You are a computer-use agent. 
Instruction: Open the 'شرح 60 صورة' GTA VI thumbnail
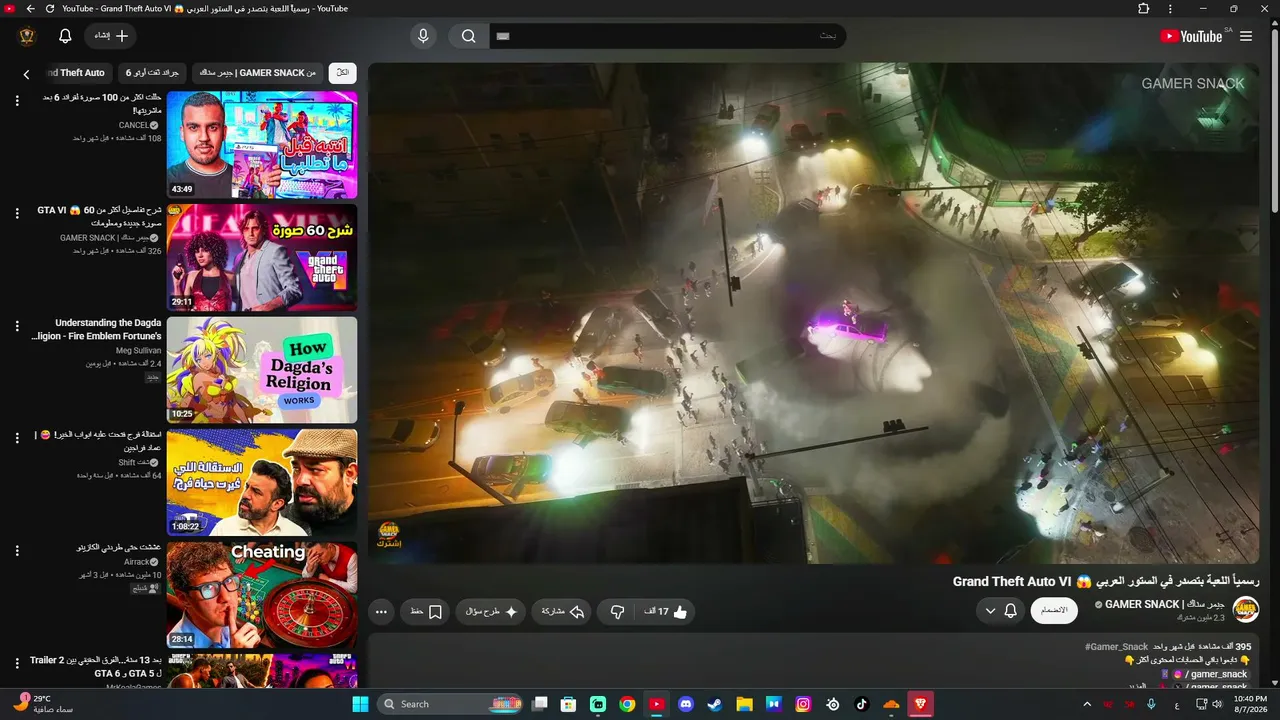coord(262,258)
